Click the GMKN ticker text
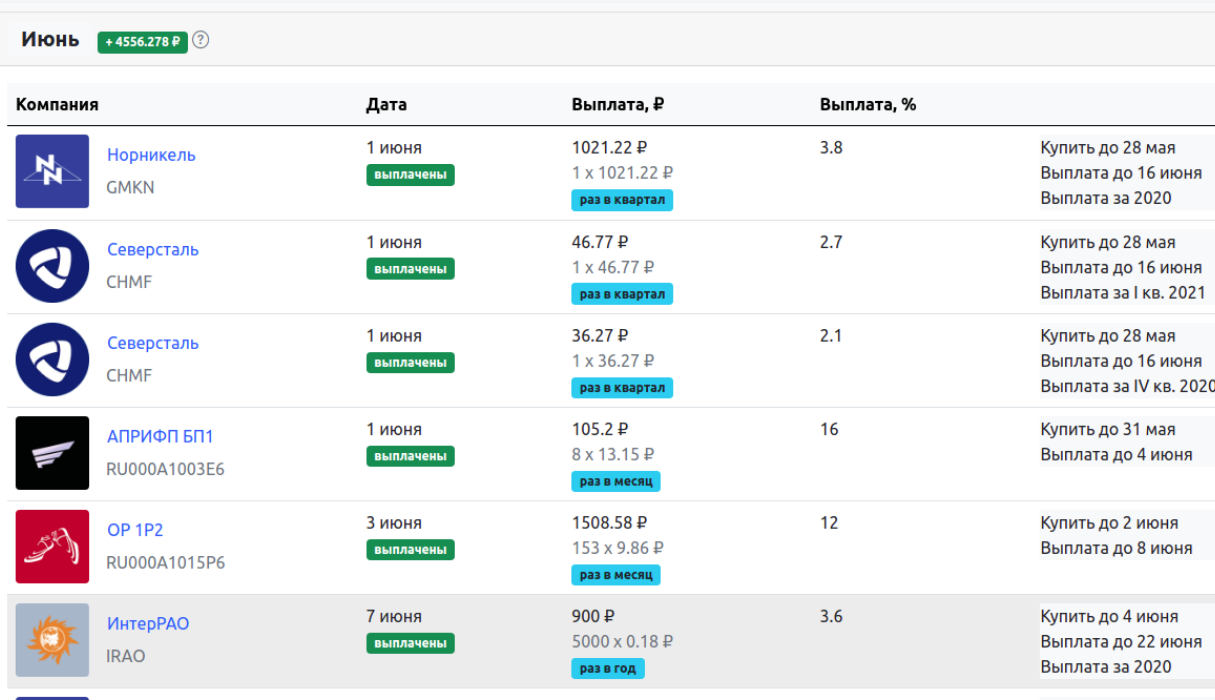The height and width of the screenshot is (700, 1215). click(131, 187)
